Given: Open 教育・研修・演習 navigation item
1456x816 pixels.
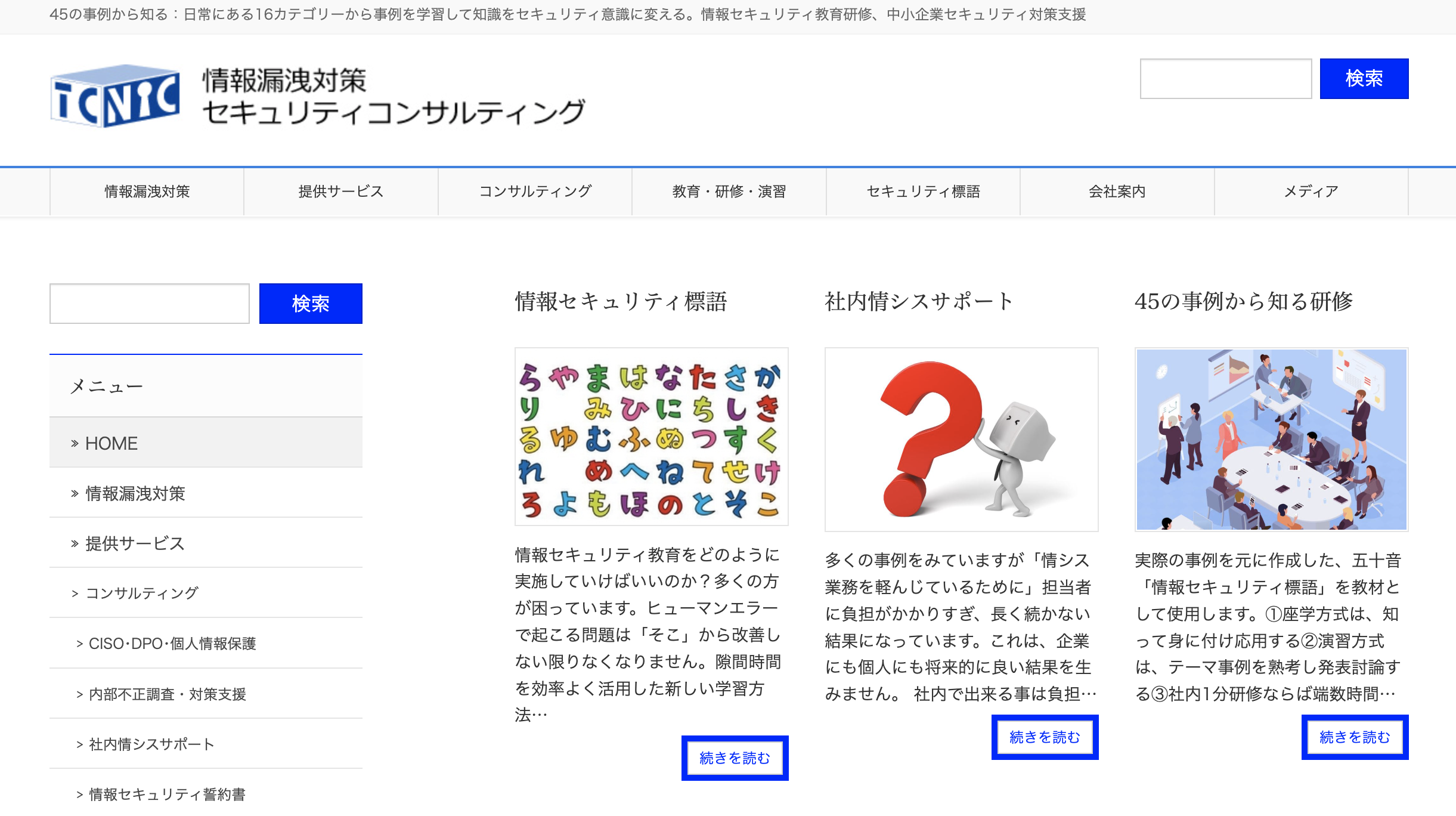Looking at the screenshot, I should (x=729, y=191).
